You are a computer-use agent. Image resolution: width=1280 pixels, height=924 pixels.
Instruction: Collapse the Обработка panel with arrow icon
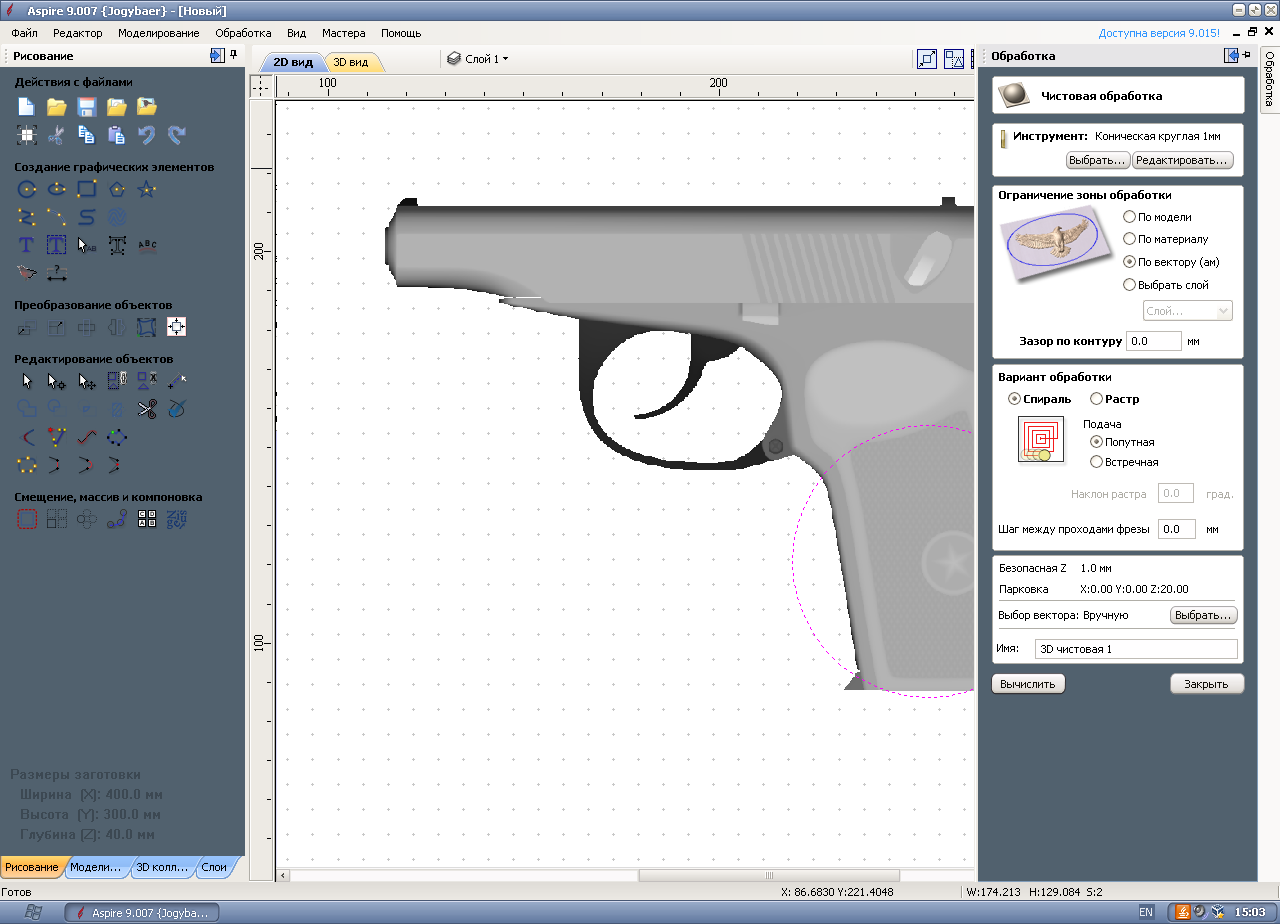click(x=1231, y=56)
